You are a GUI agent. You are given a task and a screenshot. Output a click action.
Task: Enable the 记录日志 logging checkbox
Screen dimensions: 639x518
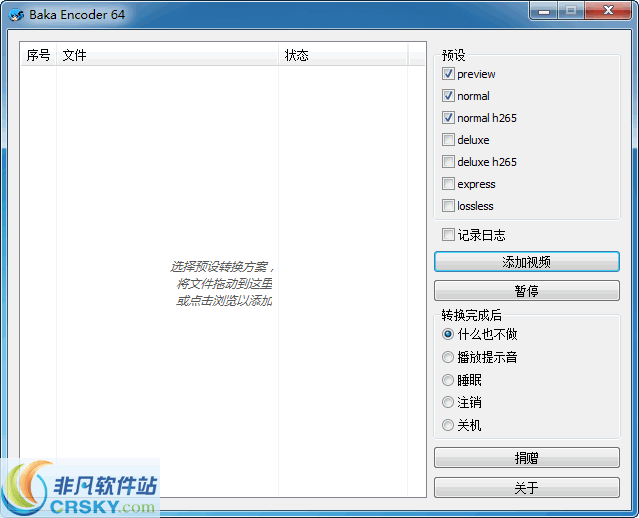click(x=448, y=235)
